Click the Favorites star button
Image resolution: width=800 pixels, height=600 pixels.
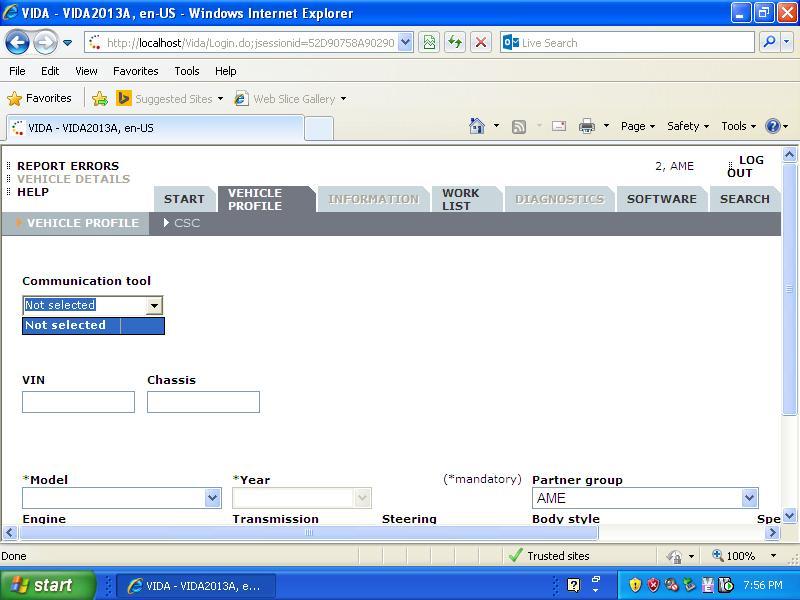coord(40,98)
